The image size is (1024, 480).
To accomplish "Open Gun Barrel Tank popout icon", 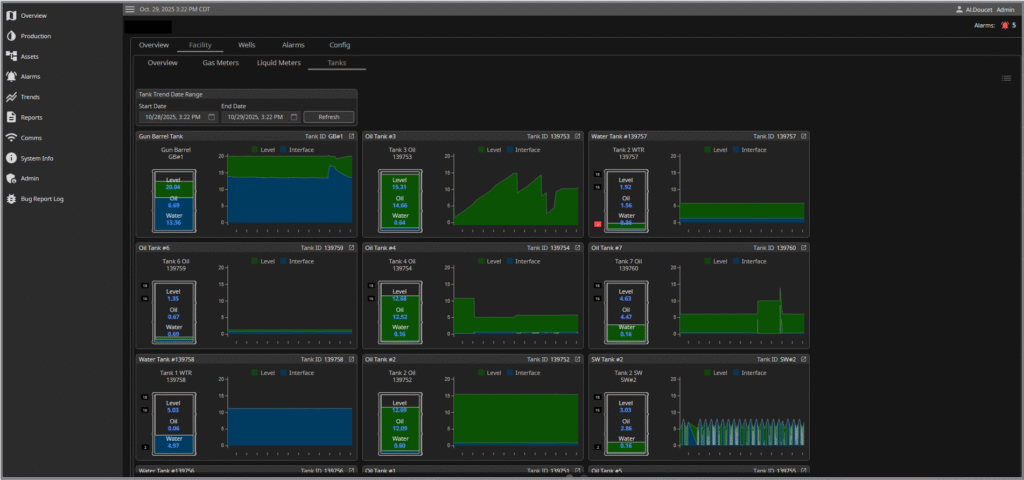I will point(352,136).
